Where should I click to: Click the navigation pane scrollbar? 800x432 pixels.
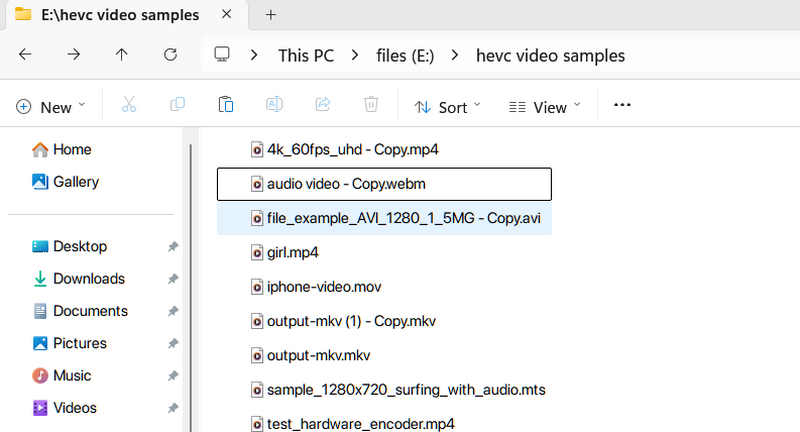pyautogui.click(x=191, y=286)
